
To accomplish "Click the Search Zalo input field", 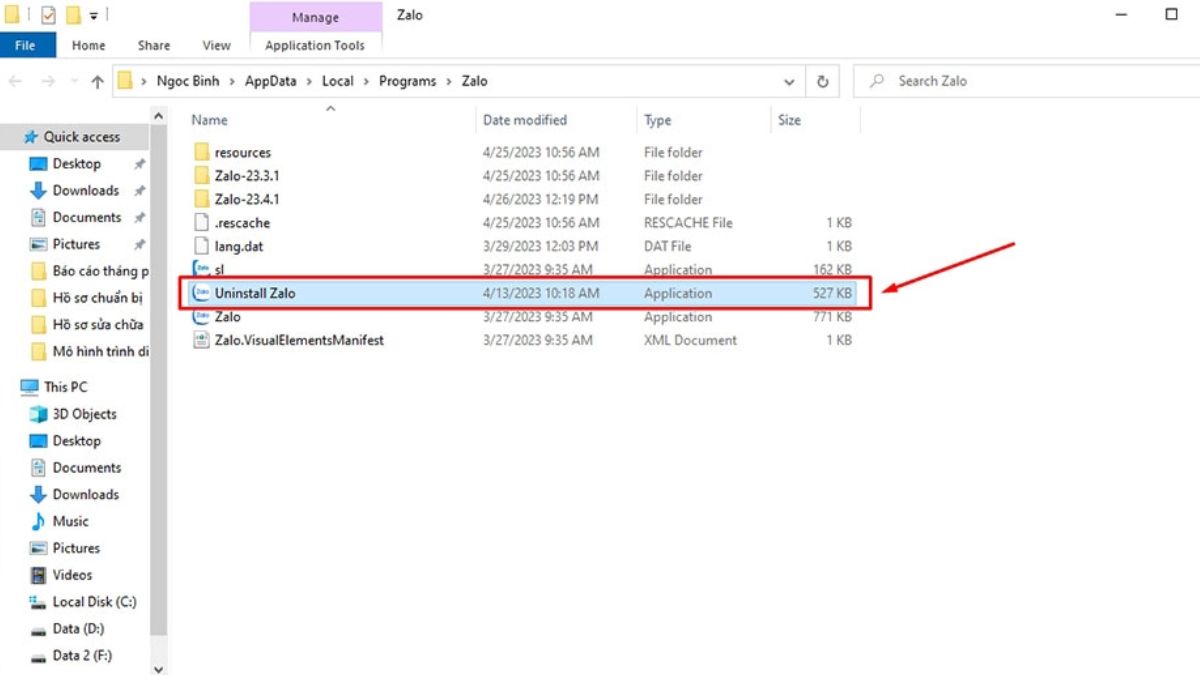I will tap(1025, 81).
